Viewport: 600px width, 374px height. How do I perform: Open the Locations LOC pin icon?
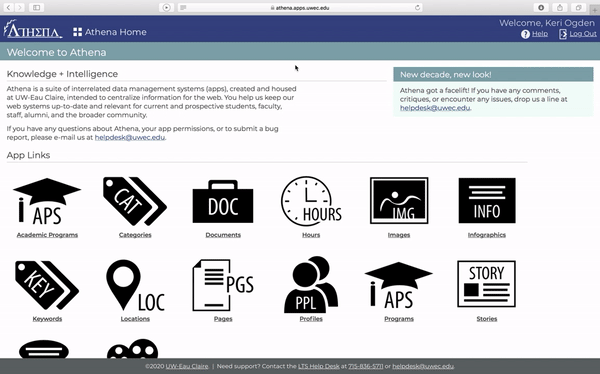(135, 285)
